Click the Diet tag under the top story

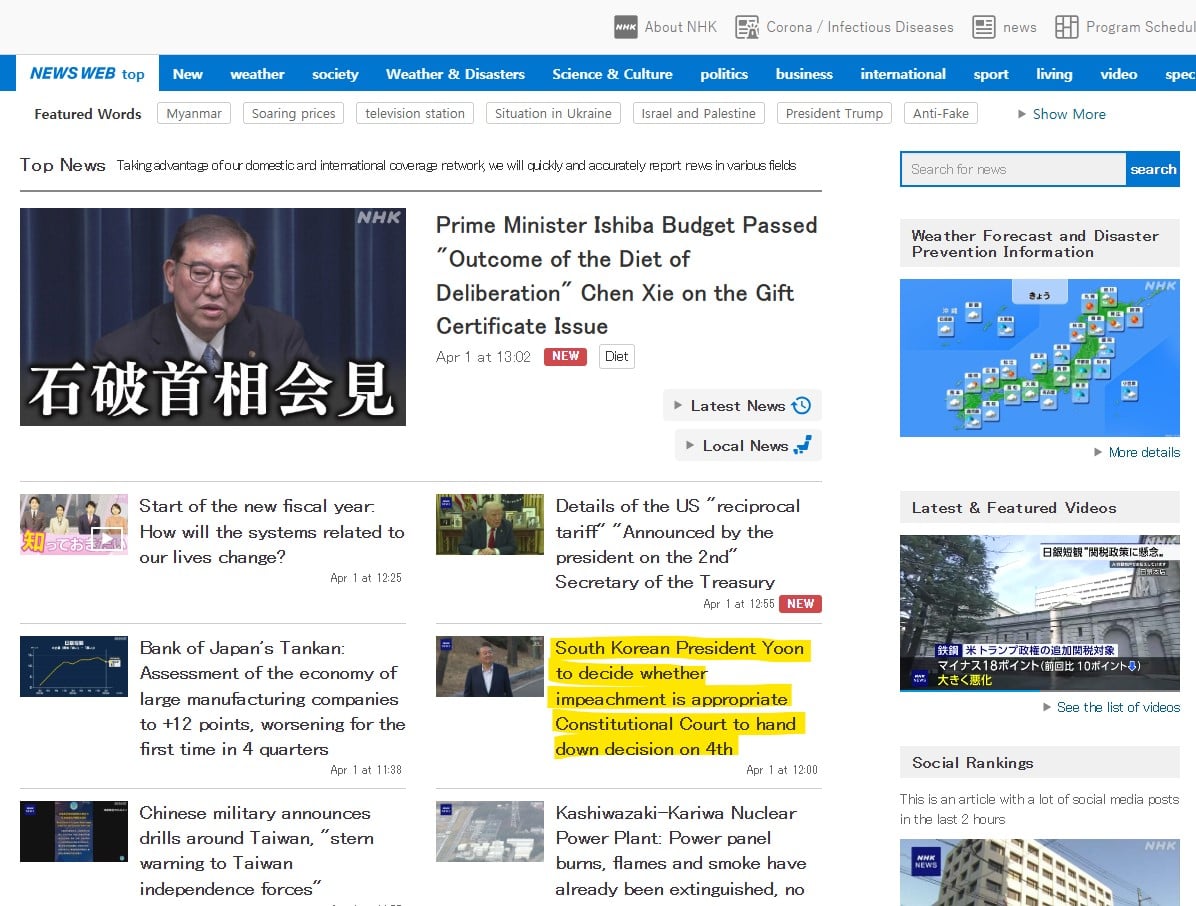(616, 356)
